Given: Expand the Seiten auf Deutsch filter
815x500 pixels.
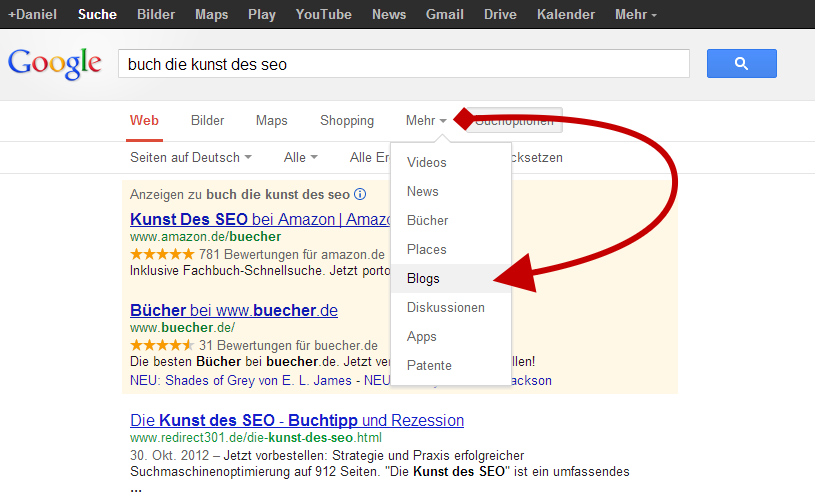Looking at the screenshot, I should 191,157.
